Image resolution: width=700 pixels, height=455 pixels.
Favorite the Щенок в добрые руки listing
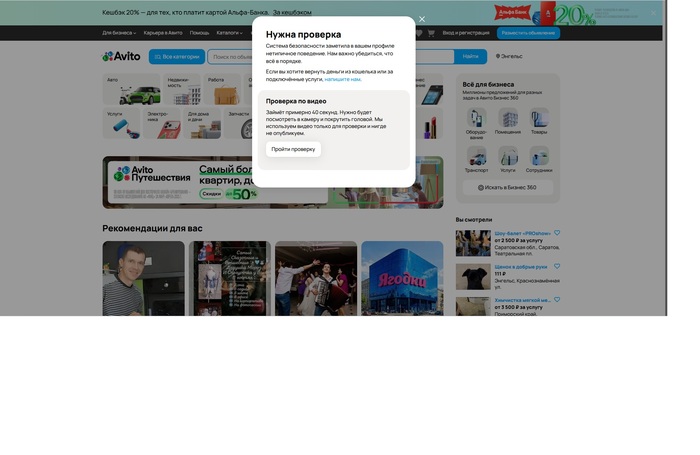point(557,266)
